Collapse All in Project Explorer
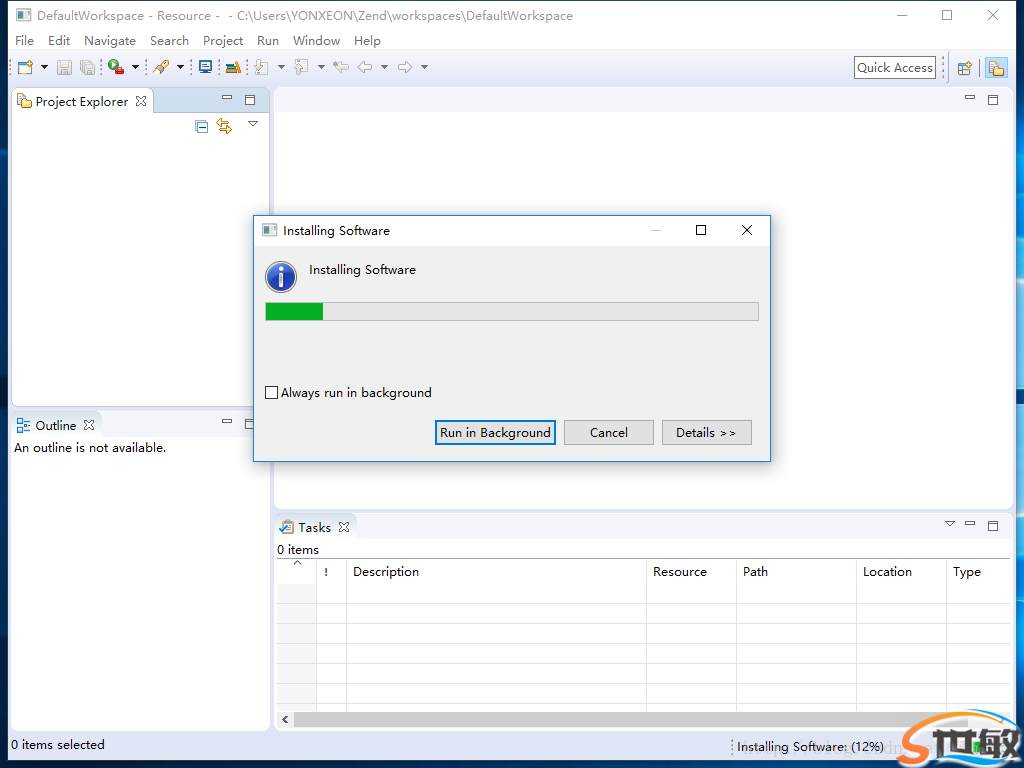The width and height of the screenshot is (1024, 768). [x=202, y=127]
